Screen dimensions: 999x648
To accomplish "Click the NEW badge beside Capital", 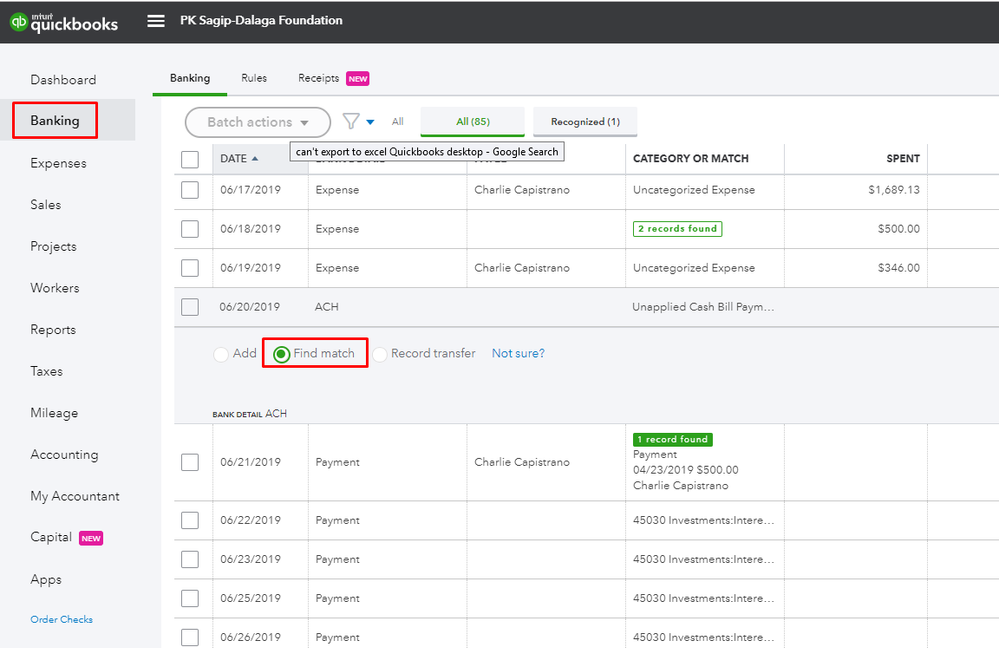I will [x=91, y=538].
